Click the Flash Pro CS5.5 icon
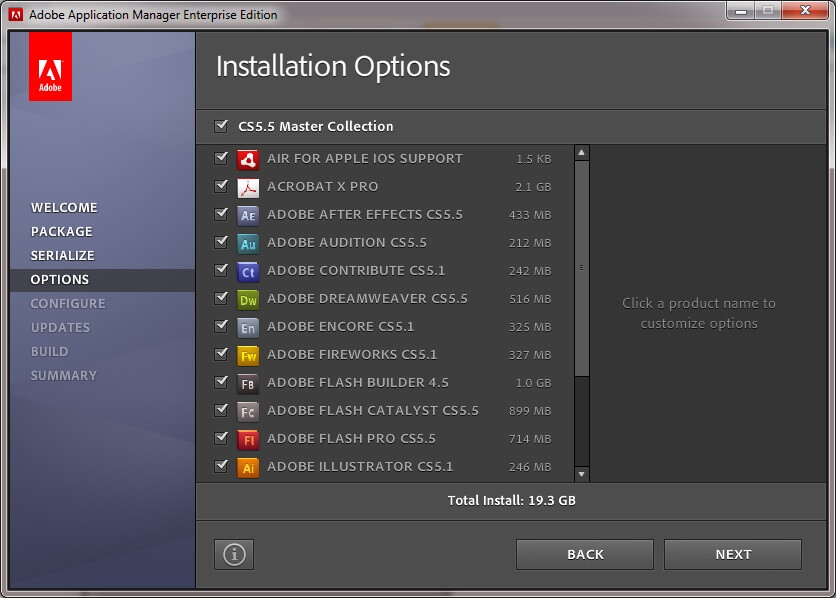Viewport: 836px width, 598px height. (248, 439)
